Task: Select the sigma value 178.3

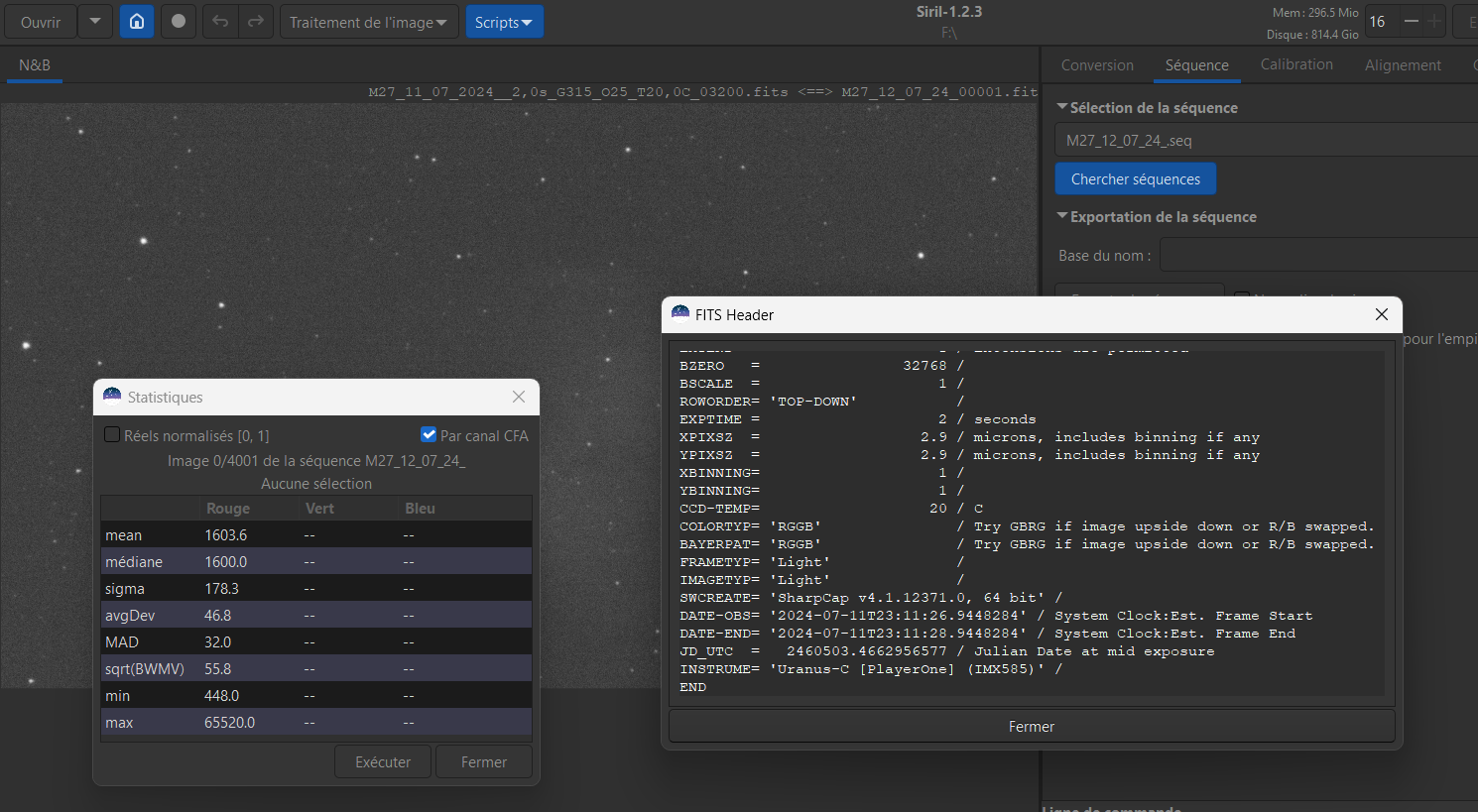Action: (x=221, y=588)
